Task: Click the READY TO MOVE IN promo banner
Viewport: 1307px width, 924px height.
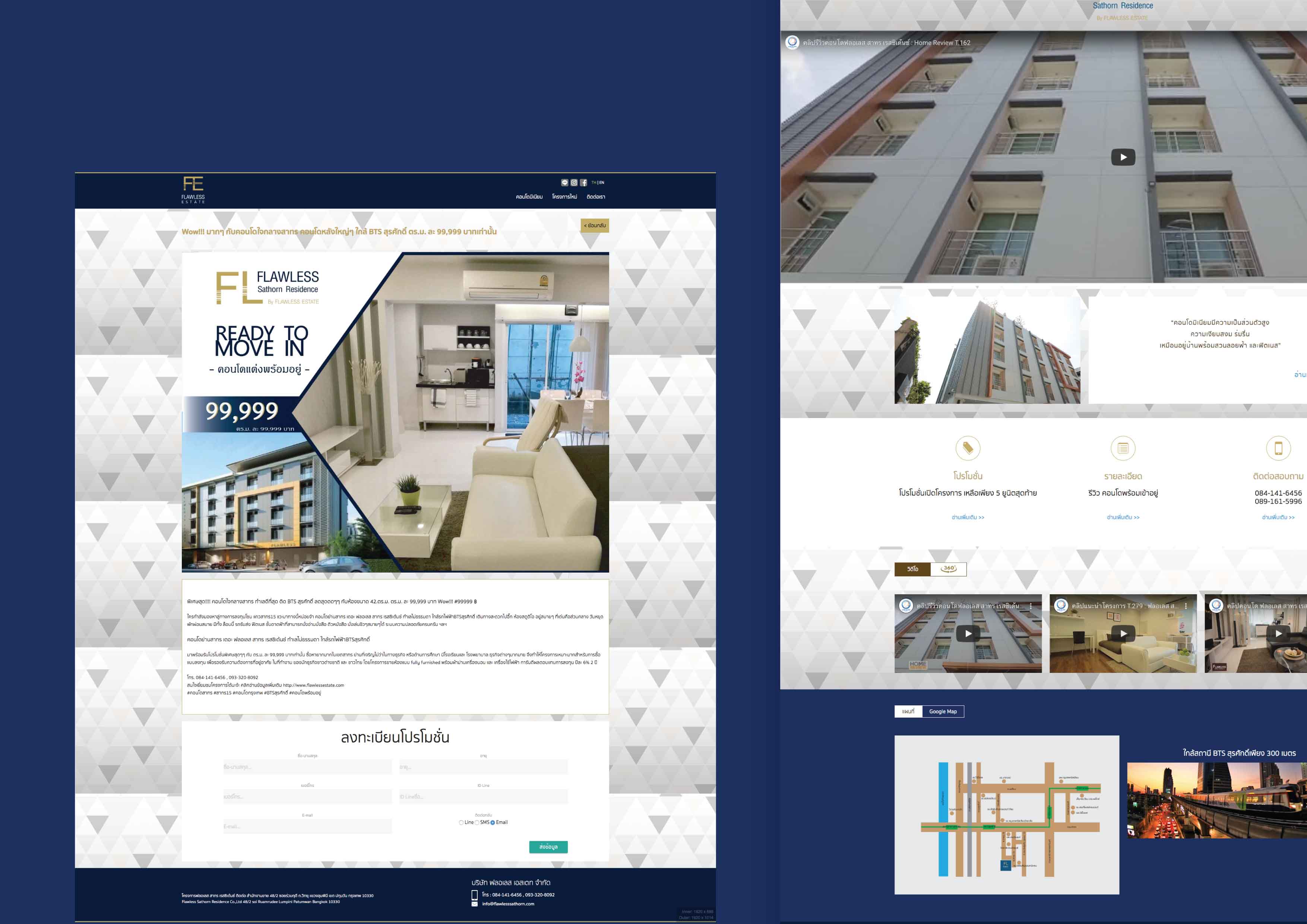Action: click(395, 412)
